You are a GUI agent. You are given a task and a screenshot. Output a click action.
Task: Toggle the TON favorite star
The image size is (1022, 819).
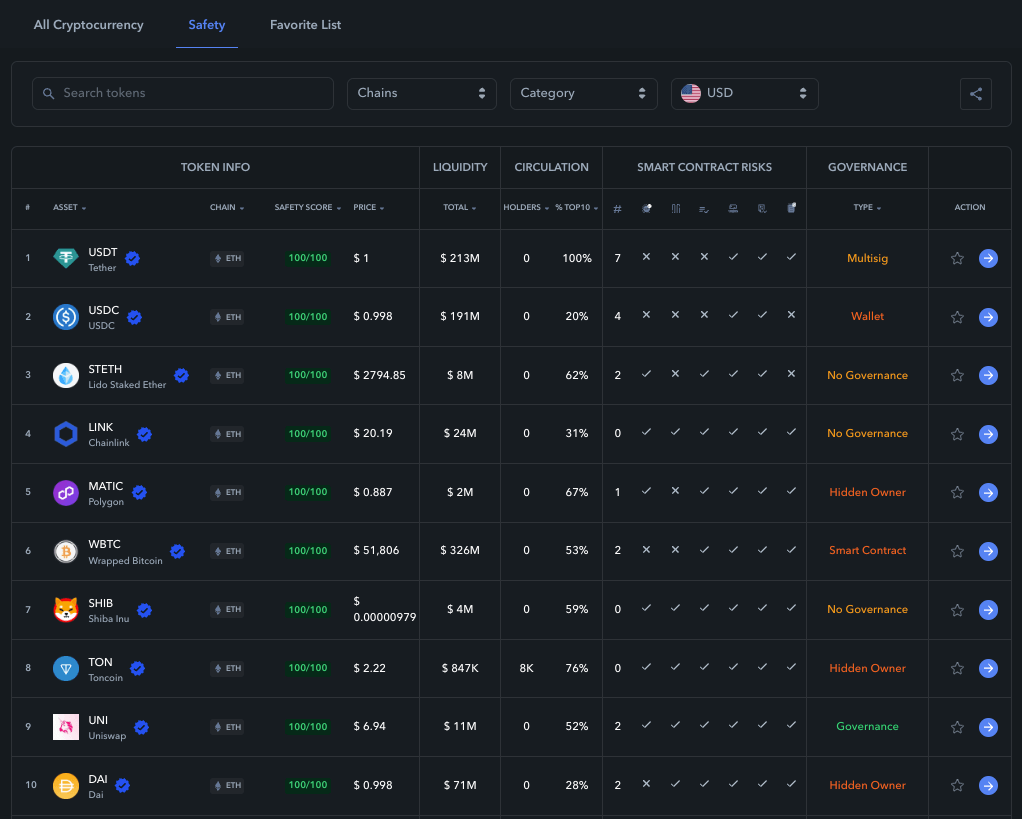[957, 668]
